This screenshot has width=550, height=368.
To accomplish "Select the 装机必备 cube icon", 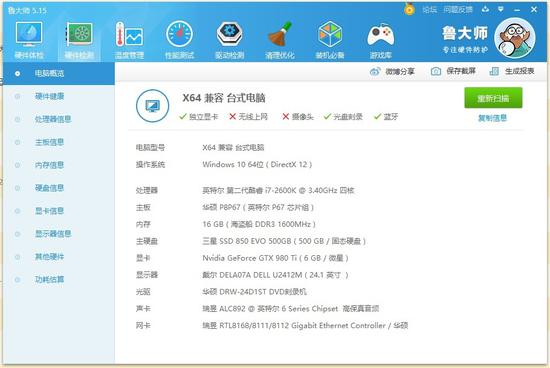I will pyautogui.click(x=330, y=39).
